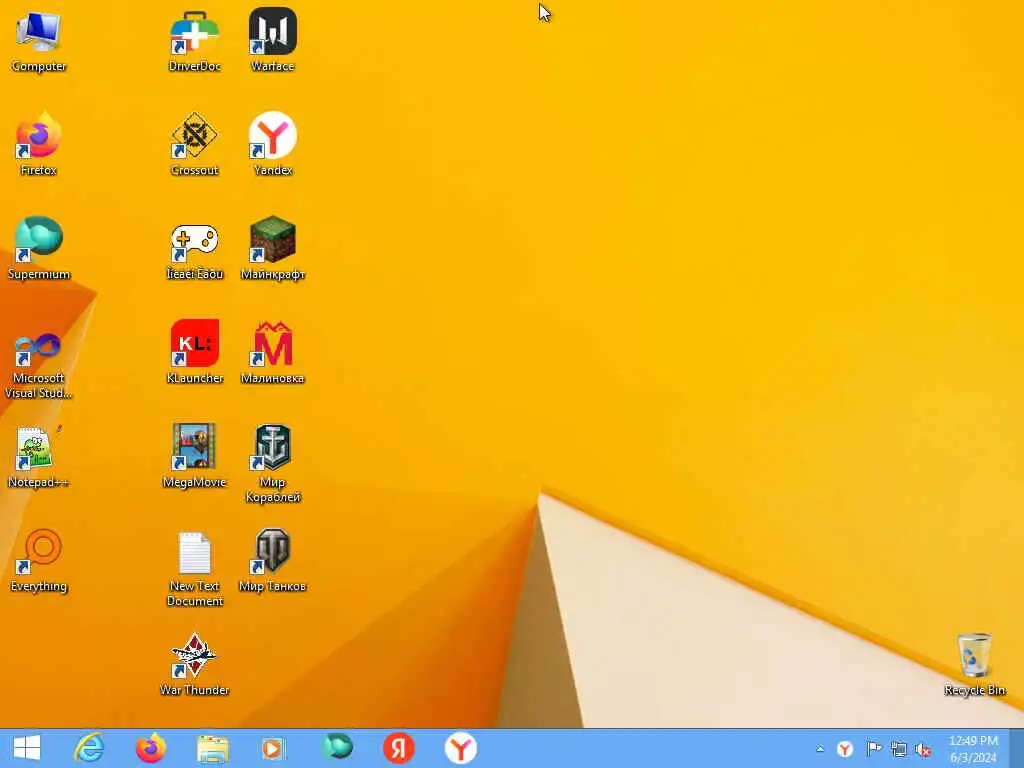Select the Малиновка shortcut icon
1024x768 pixels.
272,351
